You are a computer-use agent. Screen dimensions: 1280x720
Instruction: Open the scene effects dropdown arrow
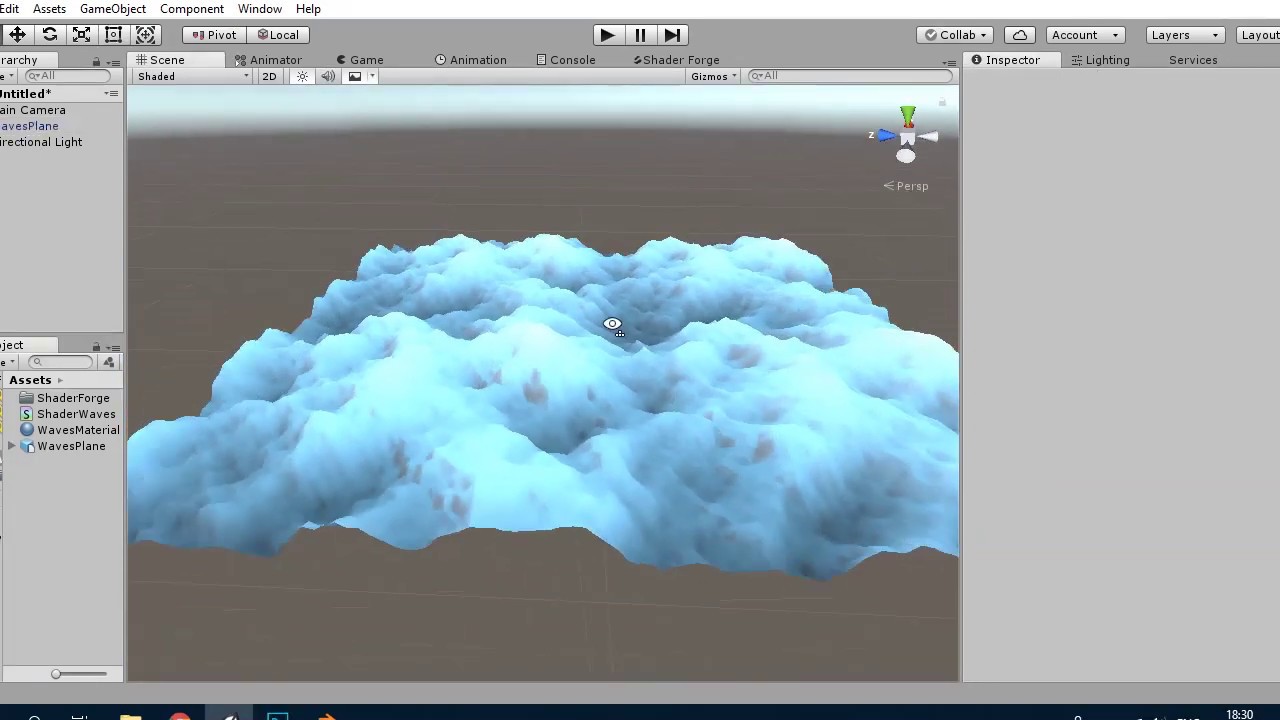coord(372,76)
